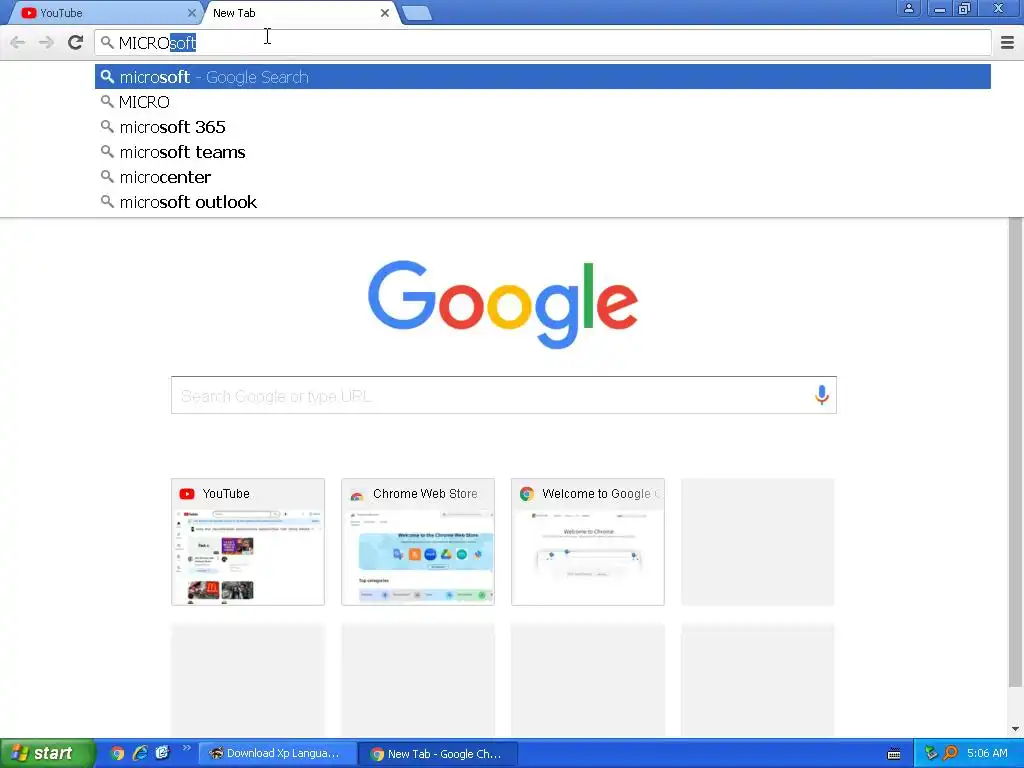
Task: Click the Google logo
Action: 503,304
